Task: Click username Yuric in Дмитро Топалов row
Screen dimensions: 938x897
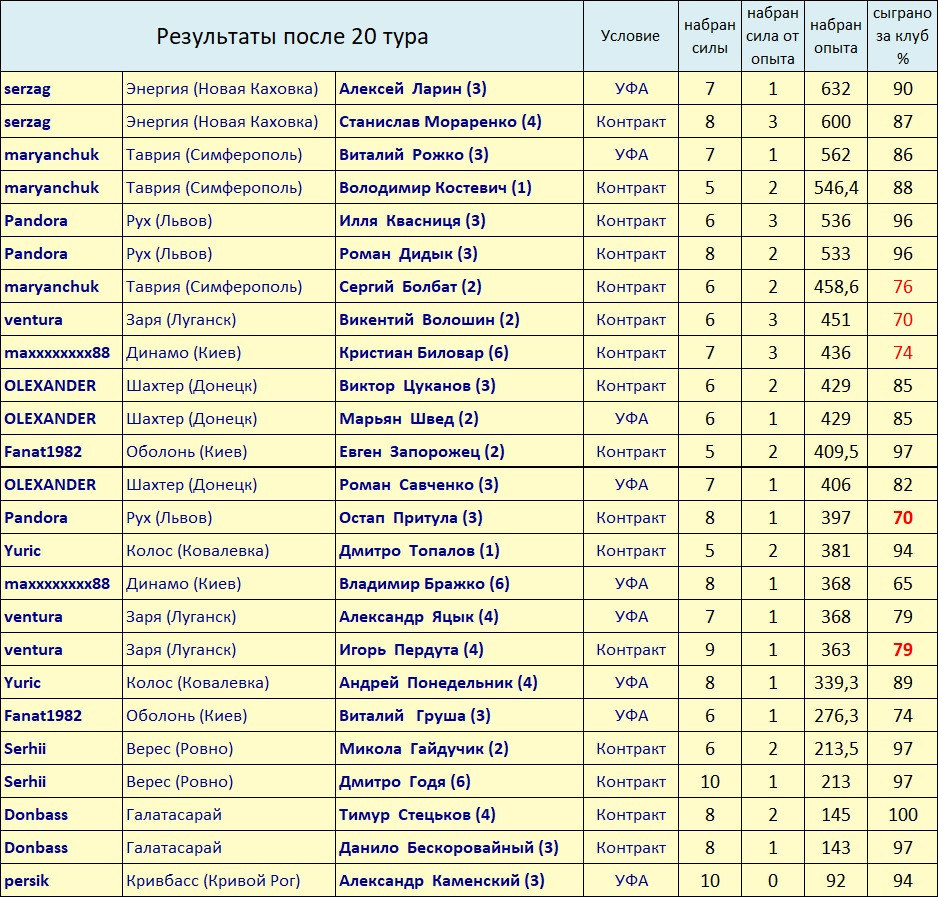Action: (23, 551)
